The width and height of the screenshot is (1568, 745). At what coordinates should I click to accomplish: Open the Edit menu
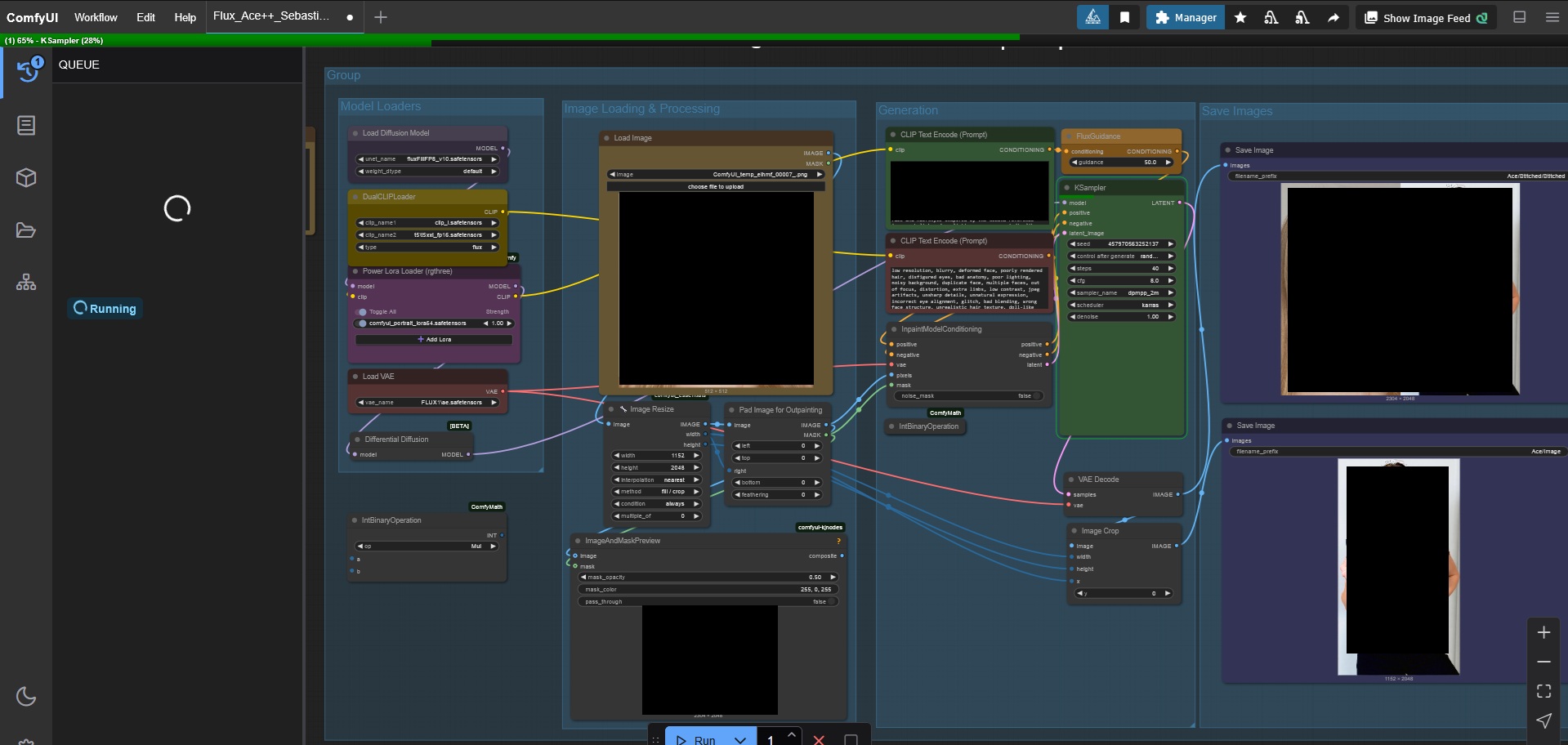coord(145,17)
